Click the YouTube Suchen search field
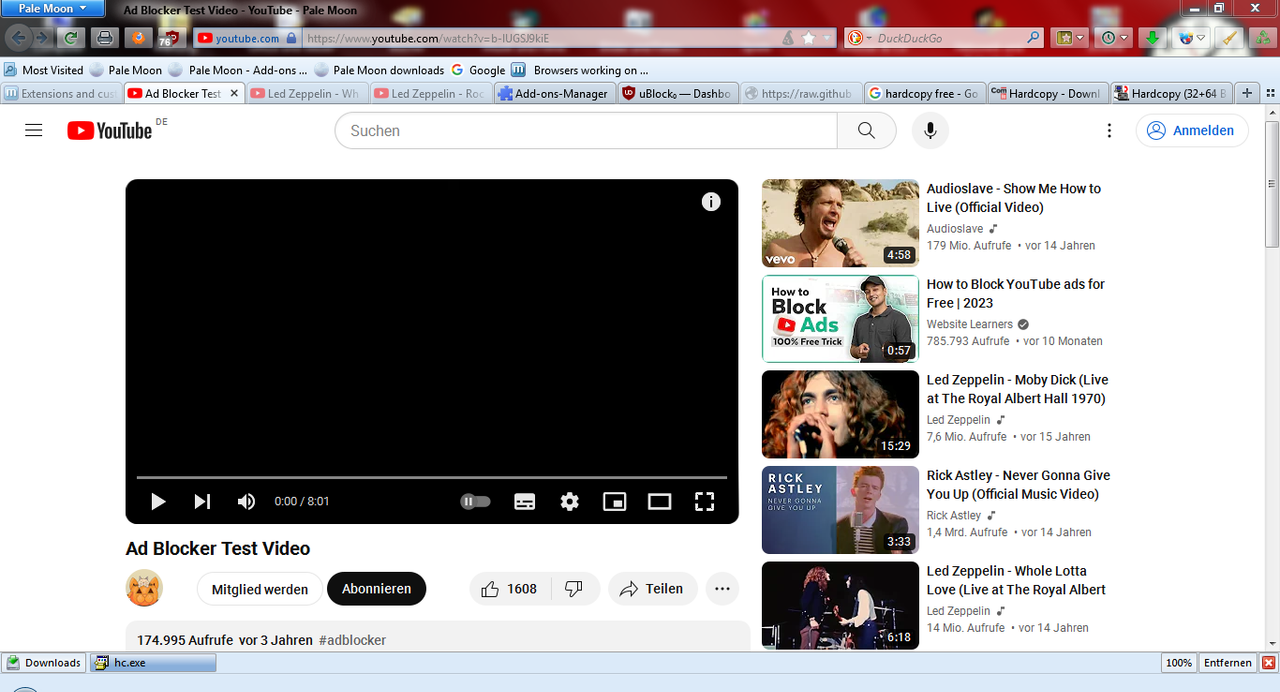Viewport: 1280px width, 692px height. [x=587, y=130]
